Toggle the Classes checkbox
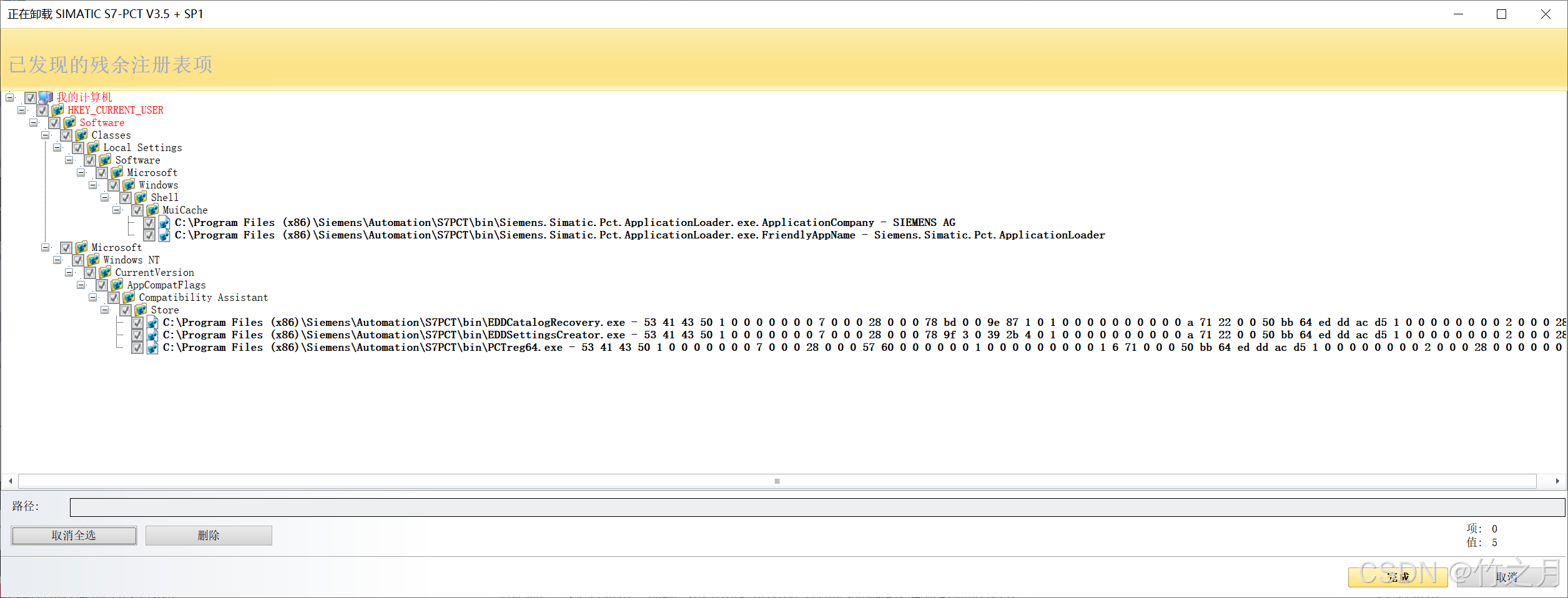Screen dimensions: 1568x598 click(x=66, y=135)
